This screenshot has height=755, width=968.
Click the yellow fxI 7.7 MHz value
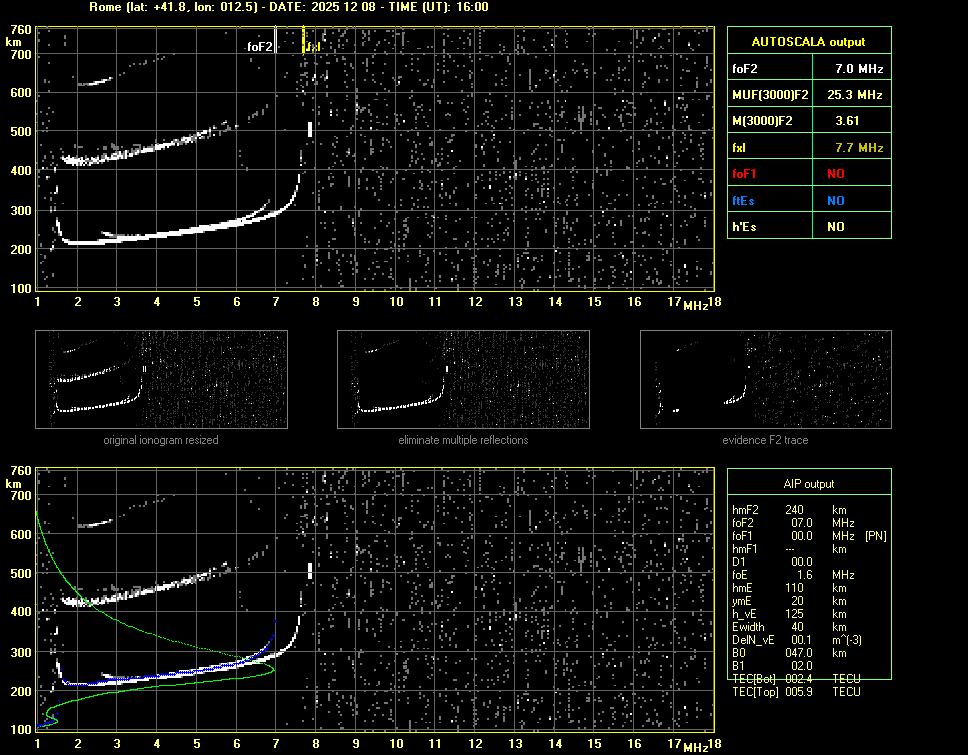point(859,148)
